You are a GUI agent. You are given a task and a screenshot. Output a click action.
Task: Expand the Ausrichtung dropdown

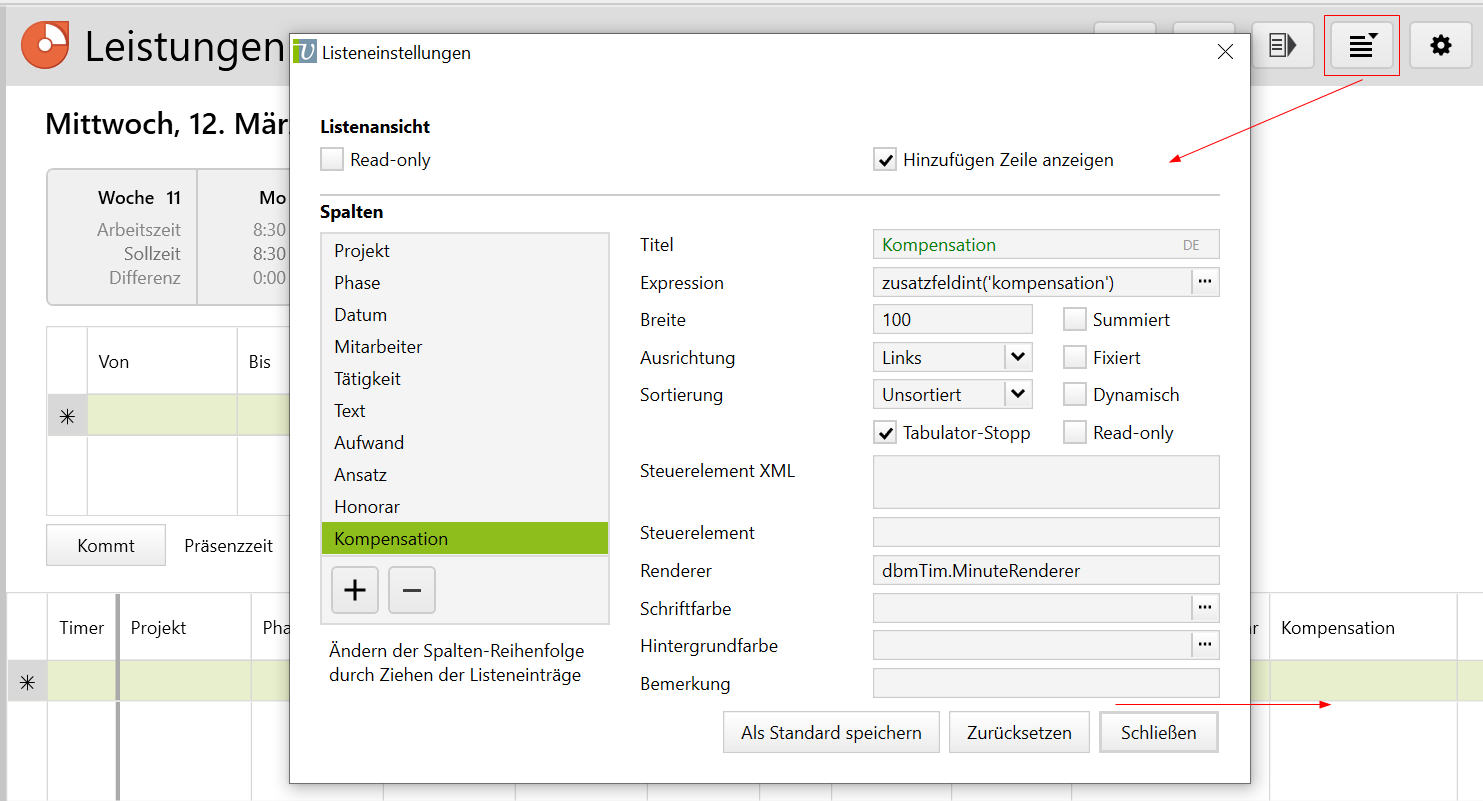[x=1017, y=357]
